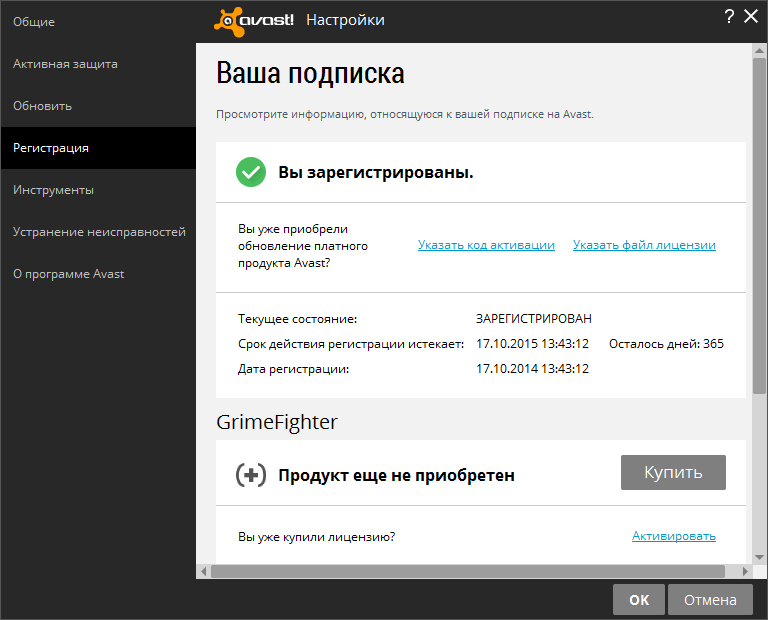Screen dimensions: 768x620
Task: Click the Вы зарегистрированы. text
Action: pos(376,172)
